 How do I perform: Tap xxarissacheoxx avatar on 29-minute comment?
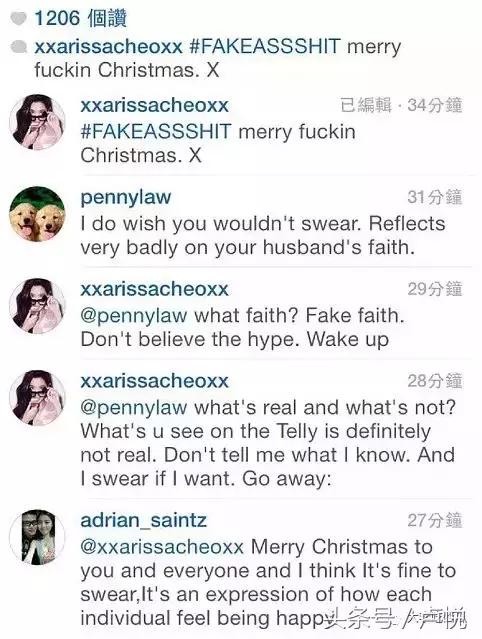pyautogui.click(x=37, y=306)
